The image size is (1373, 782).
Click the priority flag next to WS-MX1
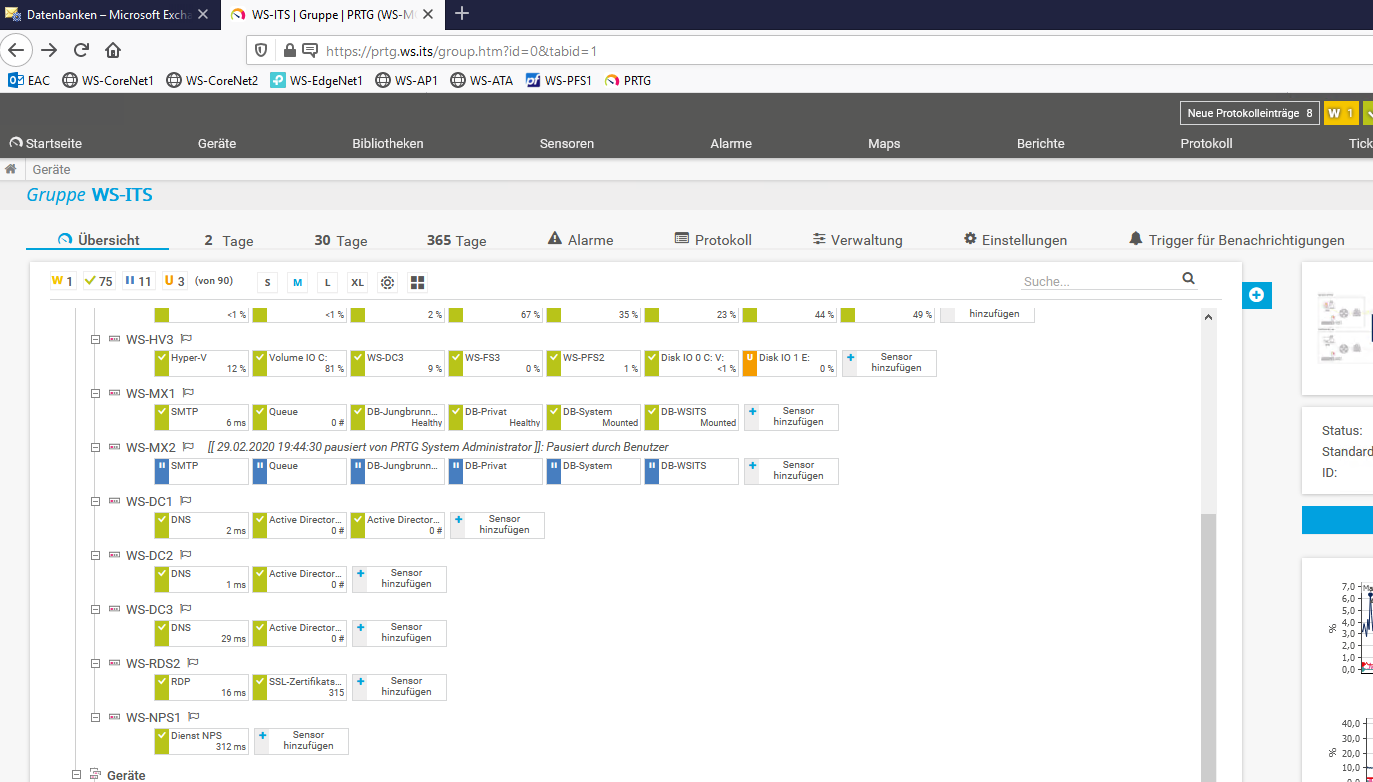[x=187, y=393]
